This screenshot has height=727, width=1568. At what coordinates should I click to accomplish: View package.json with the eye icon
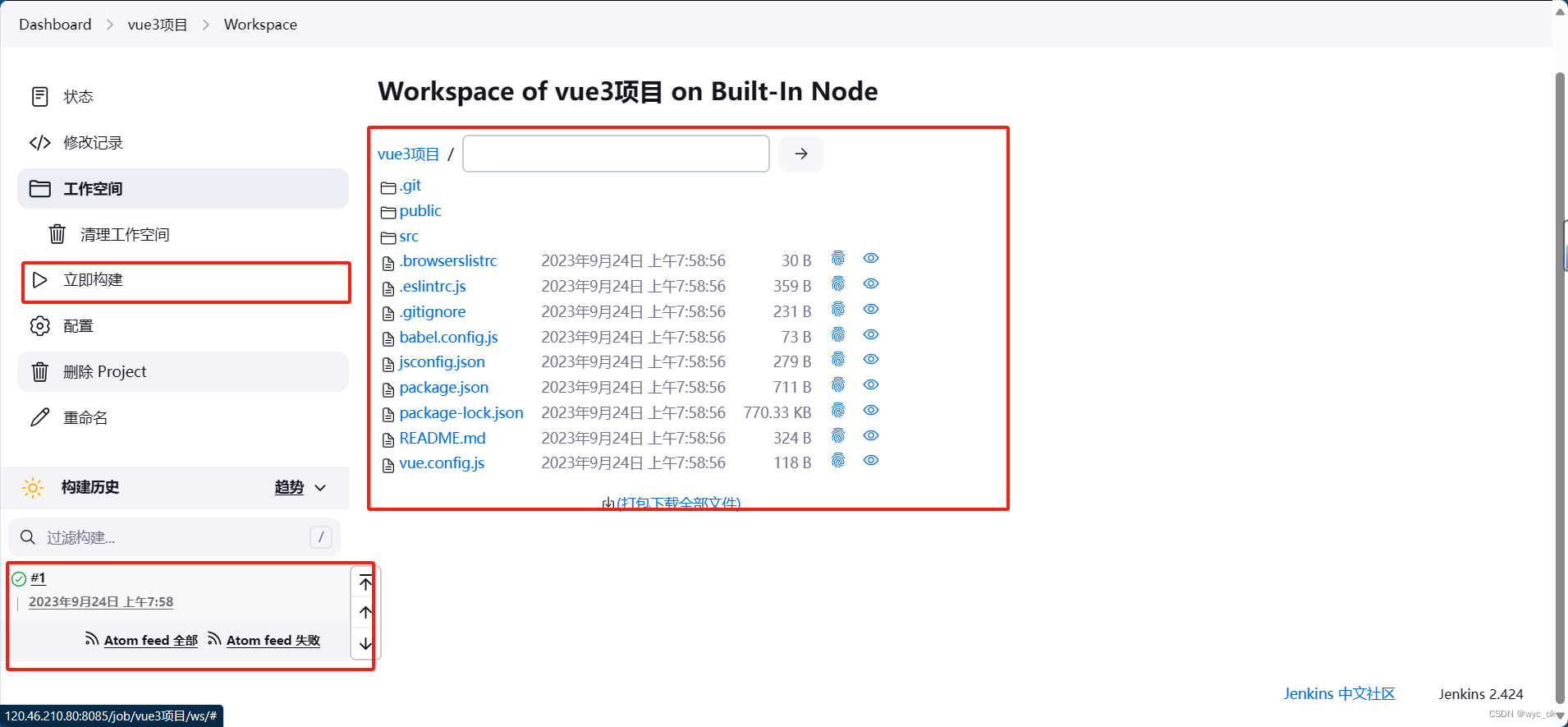click(871, 385)
